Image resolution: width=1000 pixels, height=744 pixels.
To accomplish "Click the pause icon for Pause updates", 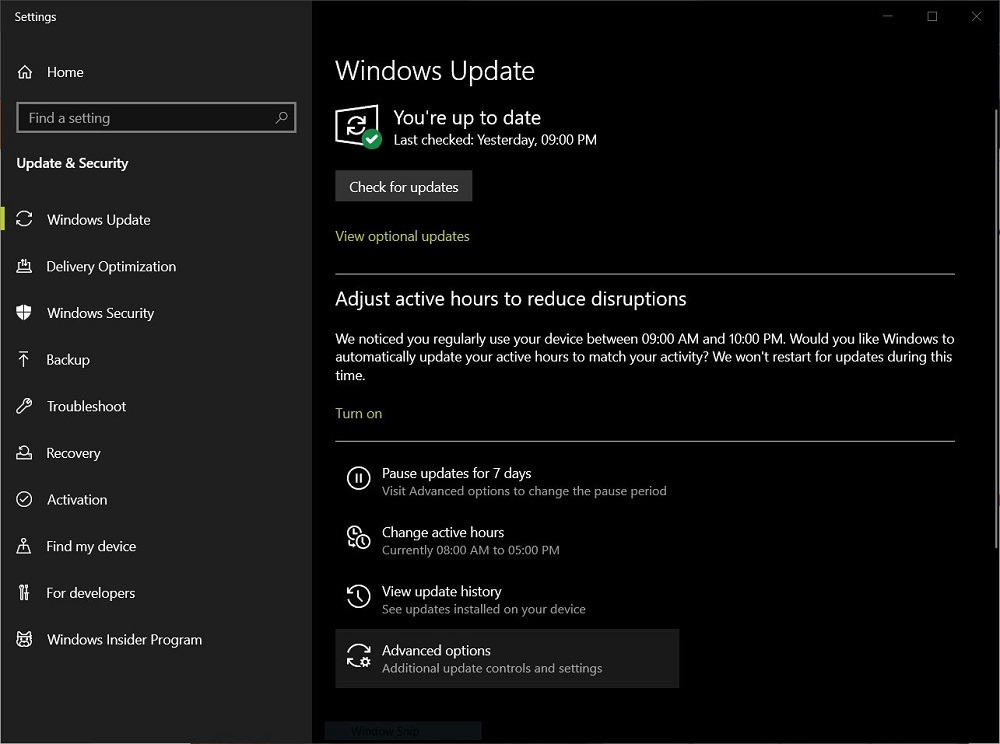I will [x=358, y=478].
